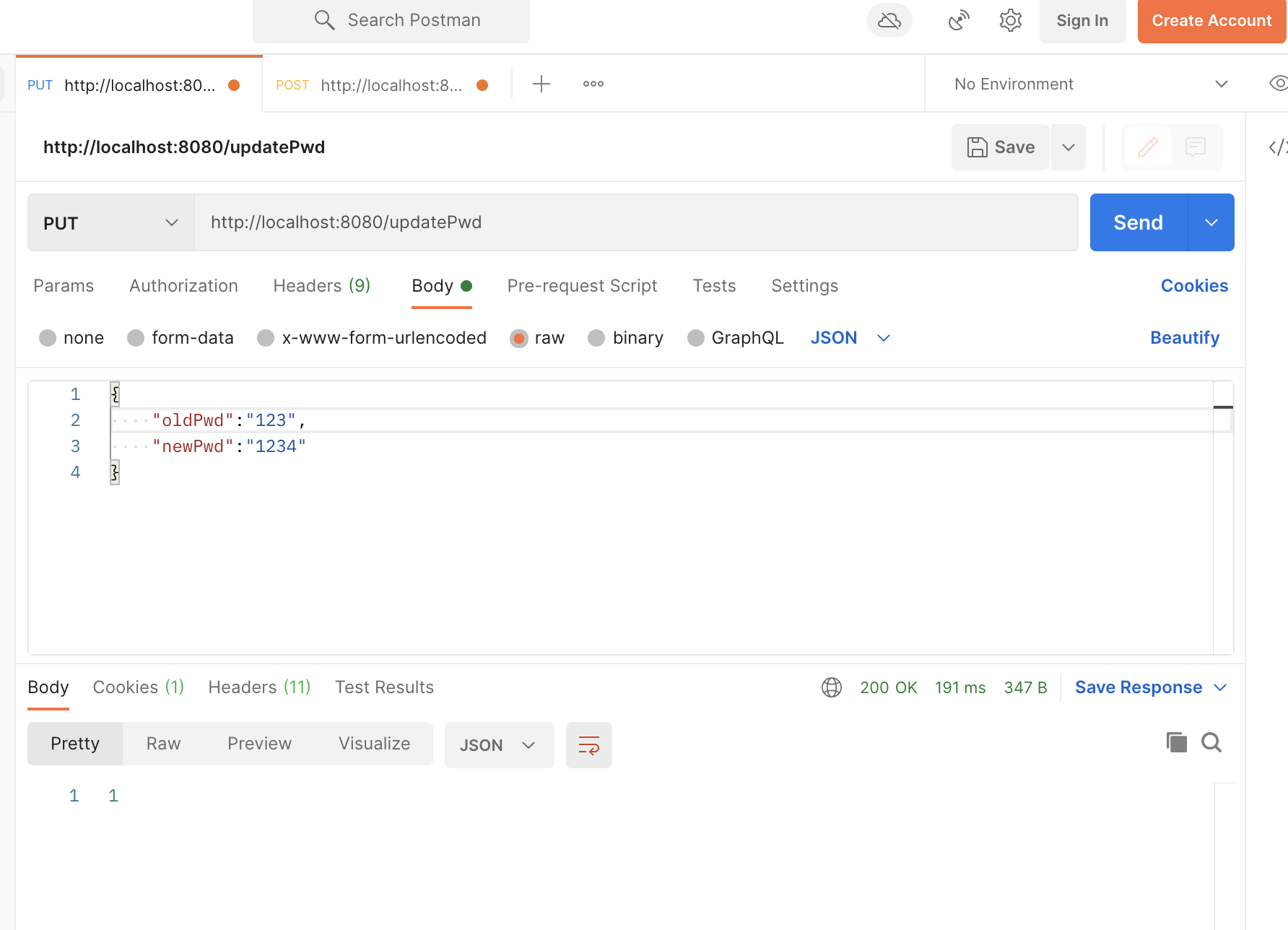Viewport: 1288px width, 930px height.
Task: Click the request URL input field
Action: [636, 222]
